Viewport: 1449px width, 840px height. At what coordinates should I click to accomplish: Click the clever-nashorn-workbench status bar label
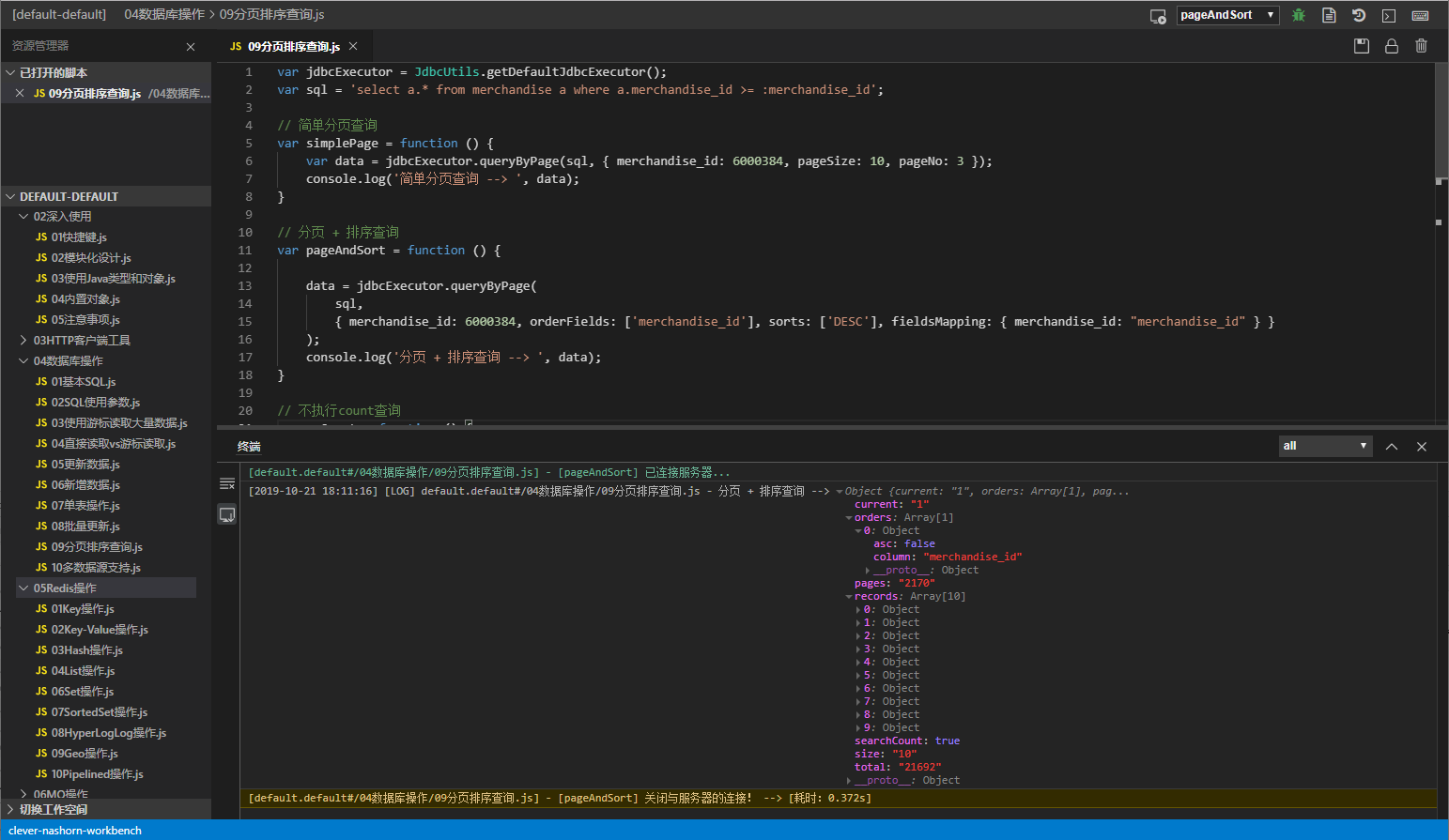[75, 831]
